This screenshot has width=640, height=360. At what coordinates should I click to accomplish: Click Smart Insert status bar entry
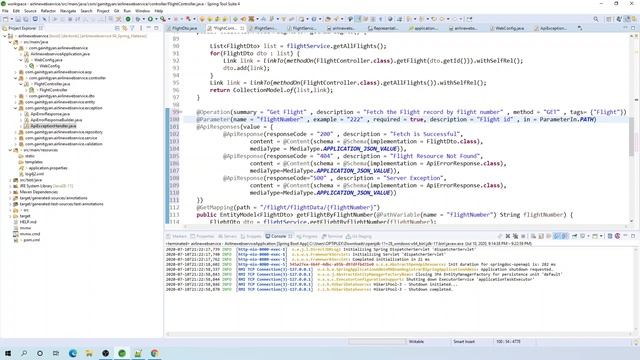464,341
